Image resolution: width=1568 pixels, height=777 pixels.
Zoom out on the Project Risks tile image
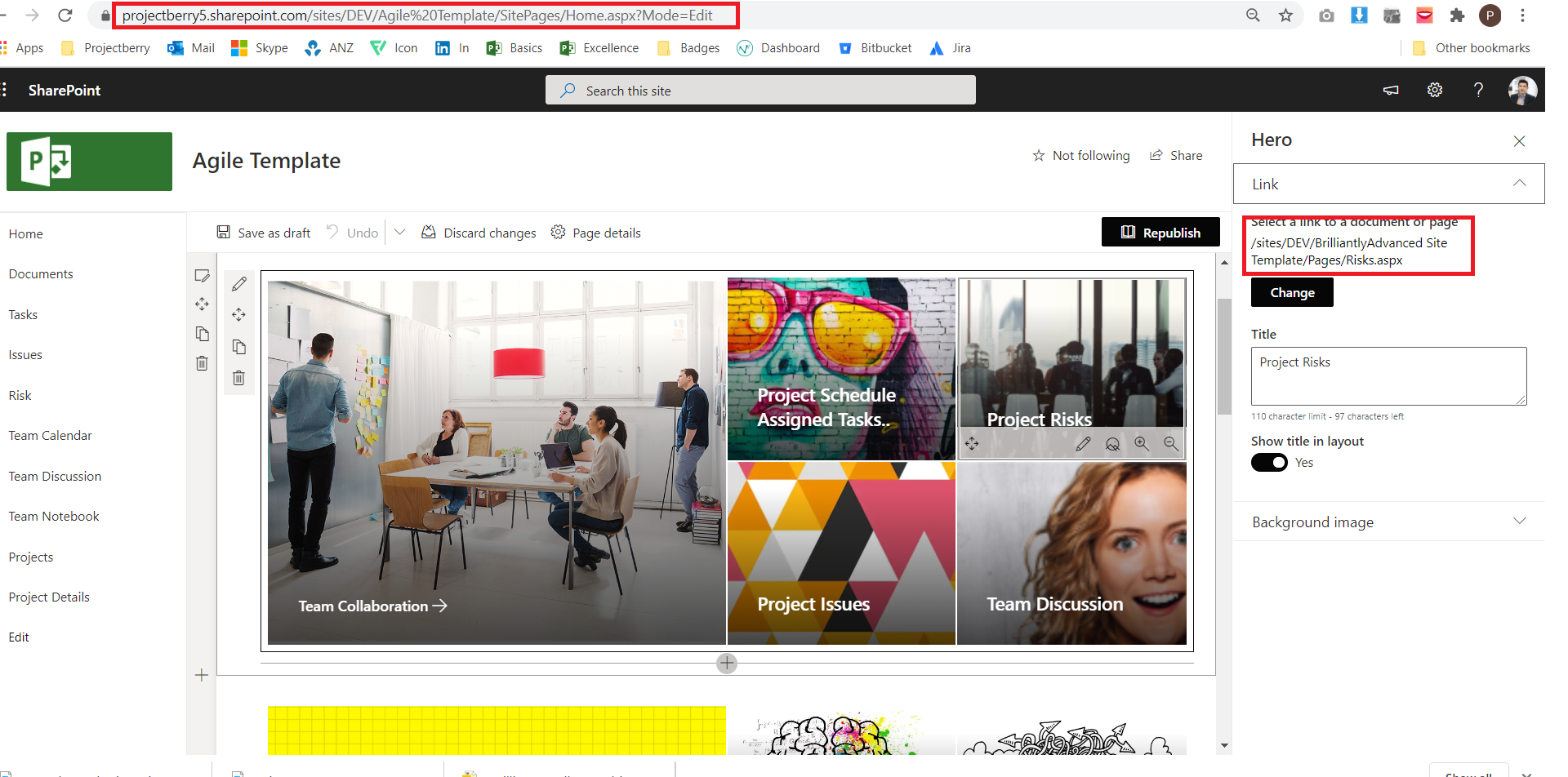tap(1171, 443)
